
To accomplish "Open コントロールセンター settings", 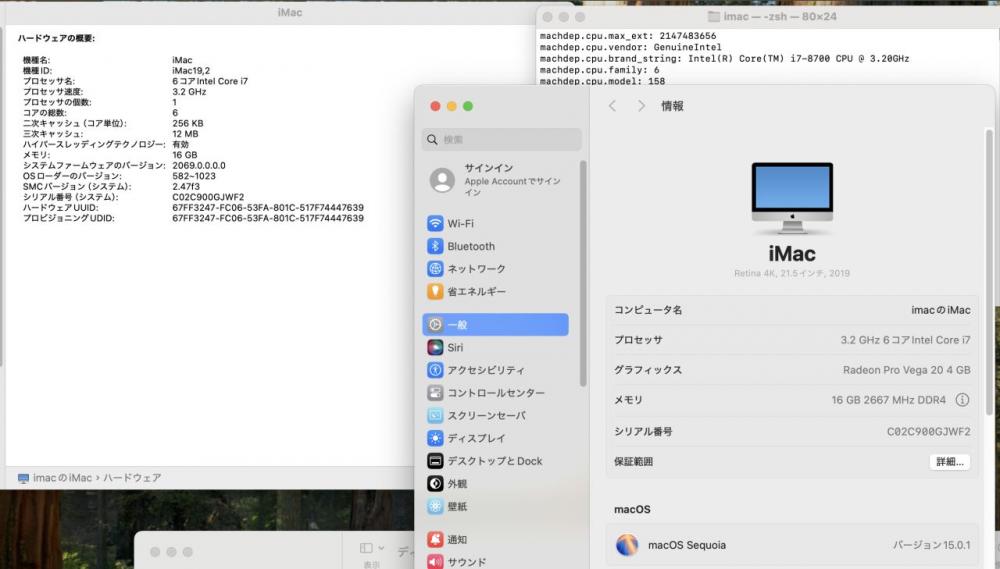I will [495, 393].
